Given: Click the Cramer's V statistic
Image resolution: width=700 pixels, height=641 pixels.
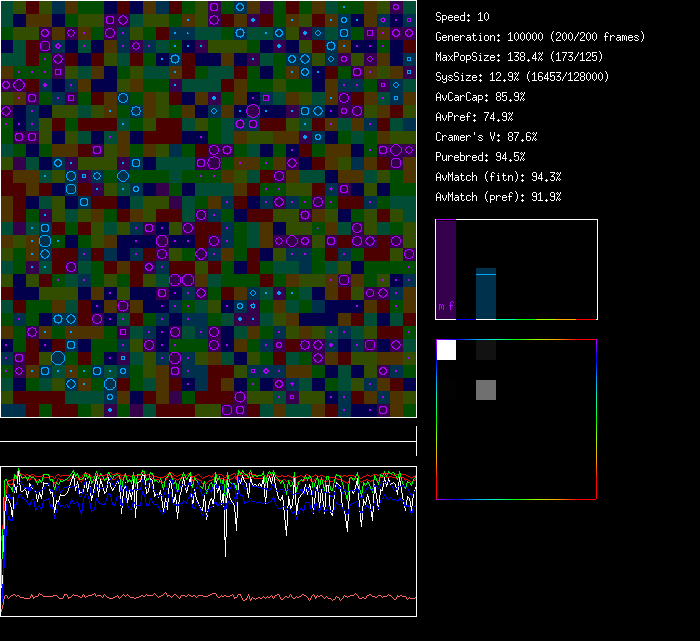Looking at the screenshot, I should click(x=485, y=137).
